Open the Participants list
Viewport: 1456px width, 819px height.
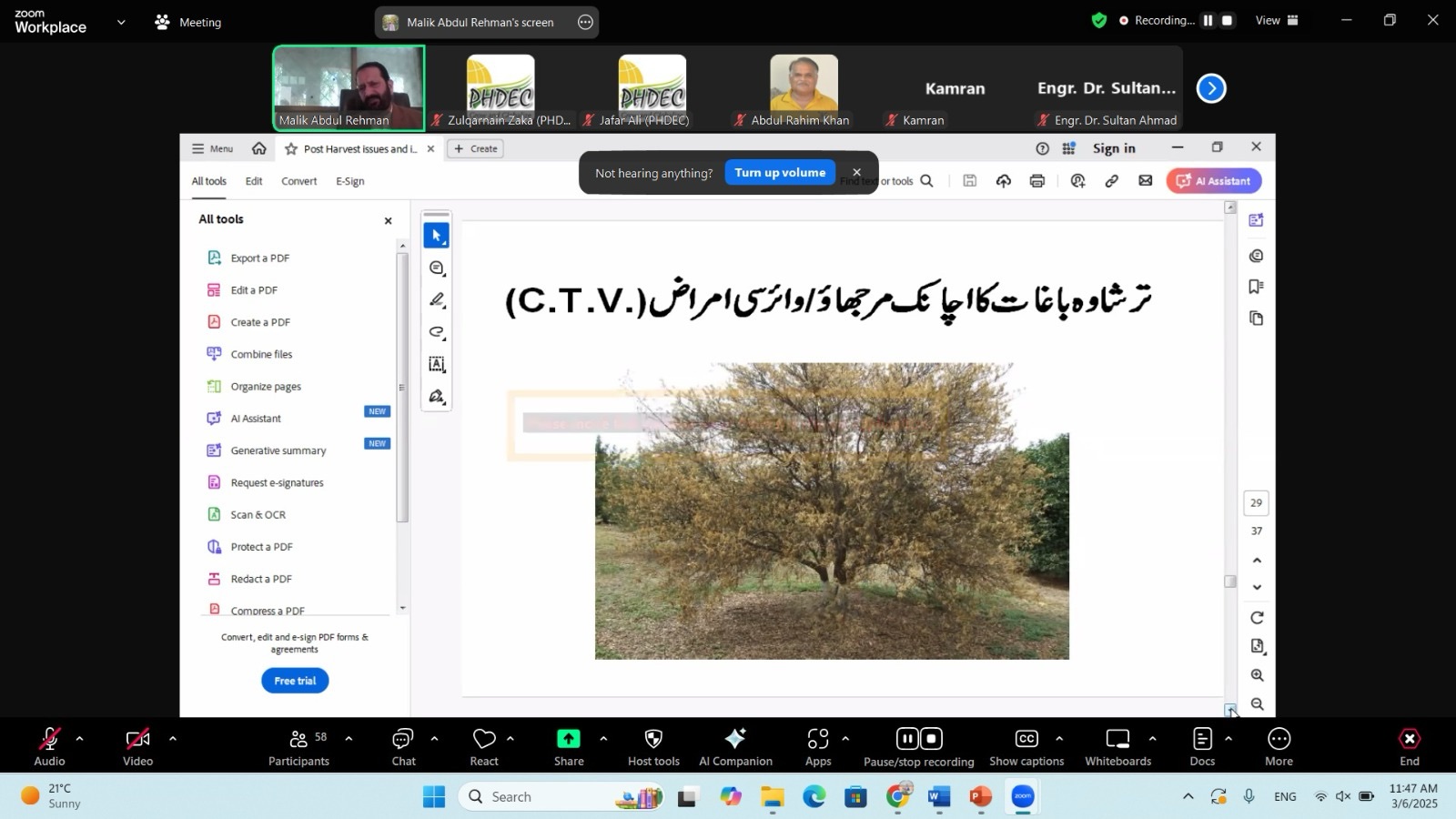coord(298,739)
